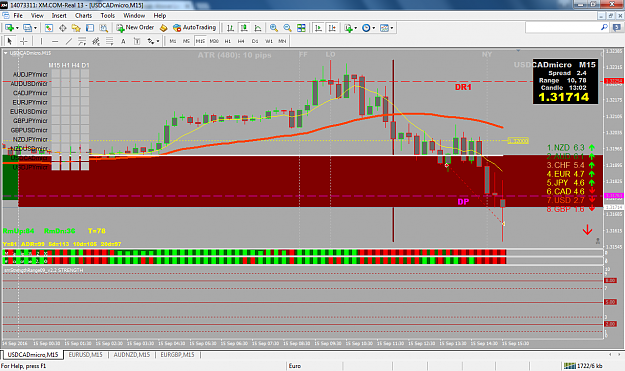Image resolution: width=625 pixels, height=371 pixels.
Task: Switch to the EURGBP,M15 chart tab
Action: coord(177,355)
